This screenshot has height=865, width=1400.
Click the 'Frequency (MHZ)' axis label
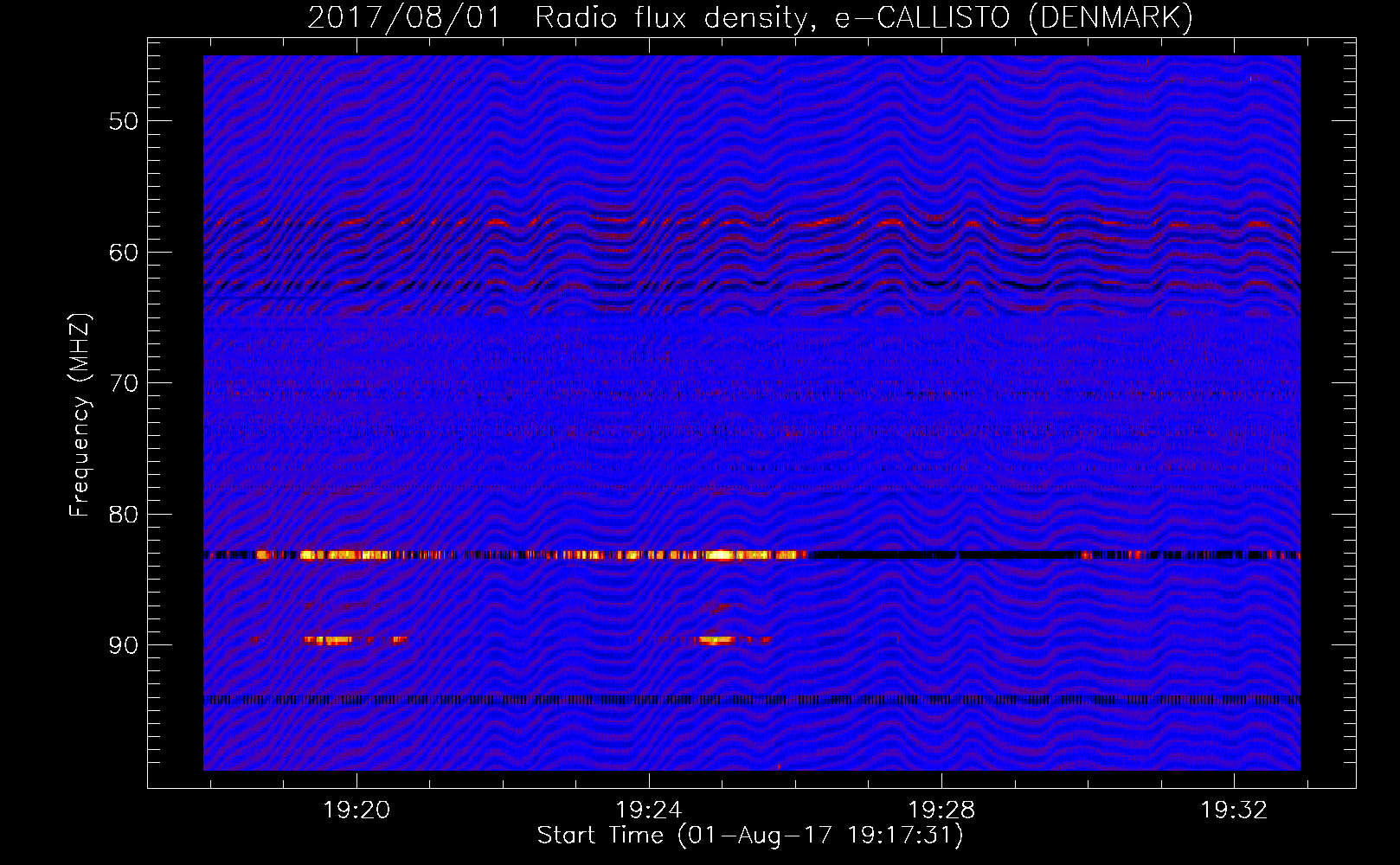click(x=79, y=415)
